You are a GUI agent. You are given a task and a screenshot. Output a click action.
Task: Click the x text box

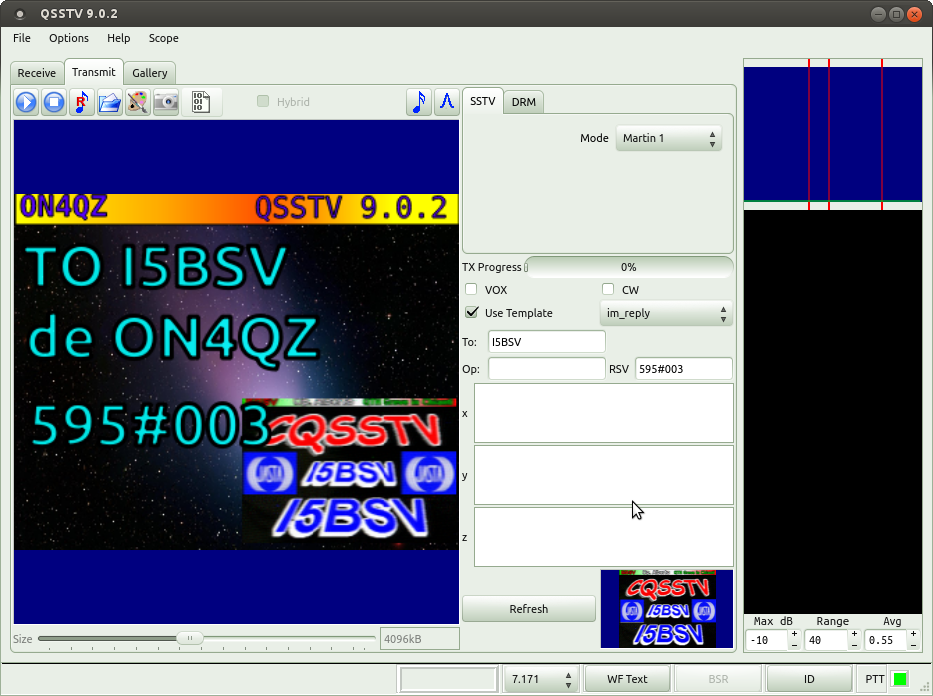604,413
